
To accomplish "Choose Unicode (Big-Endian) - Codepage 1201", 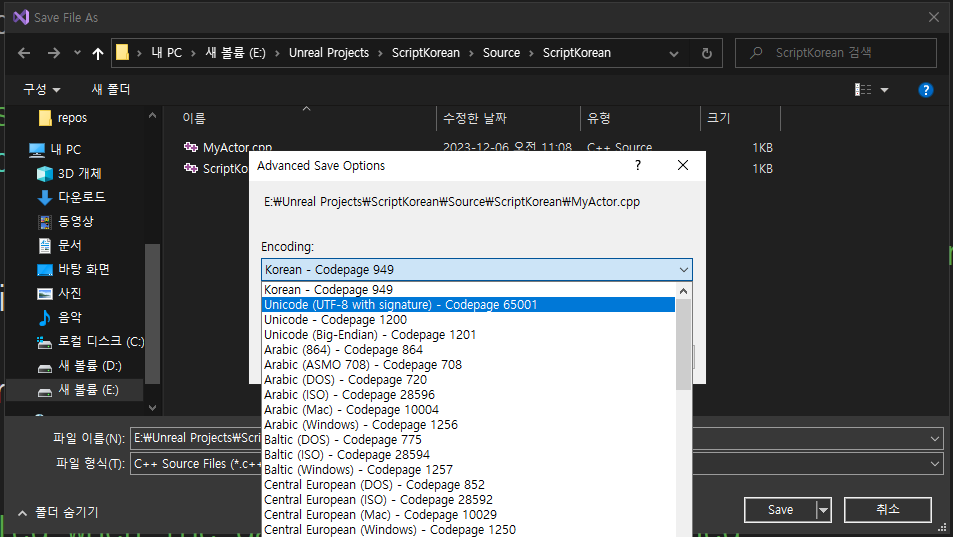I will (469, 335).
